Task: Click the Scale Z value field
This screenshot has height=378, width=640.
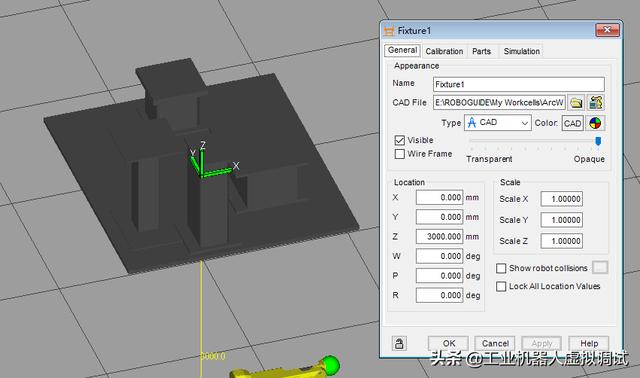Action: 562,241
